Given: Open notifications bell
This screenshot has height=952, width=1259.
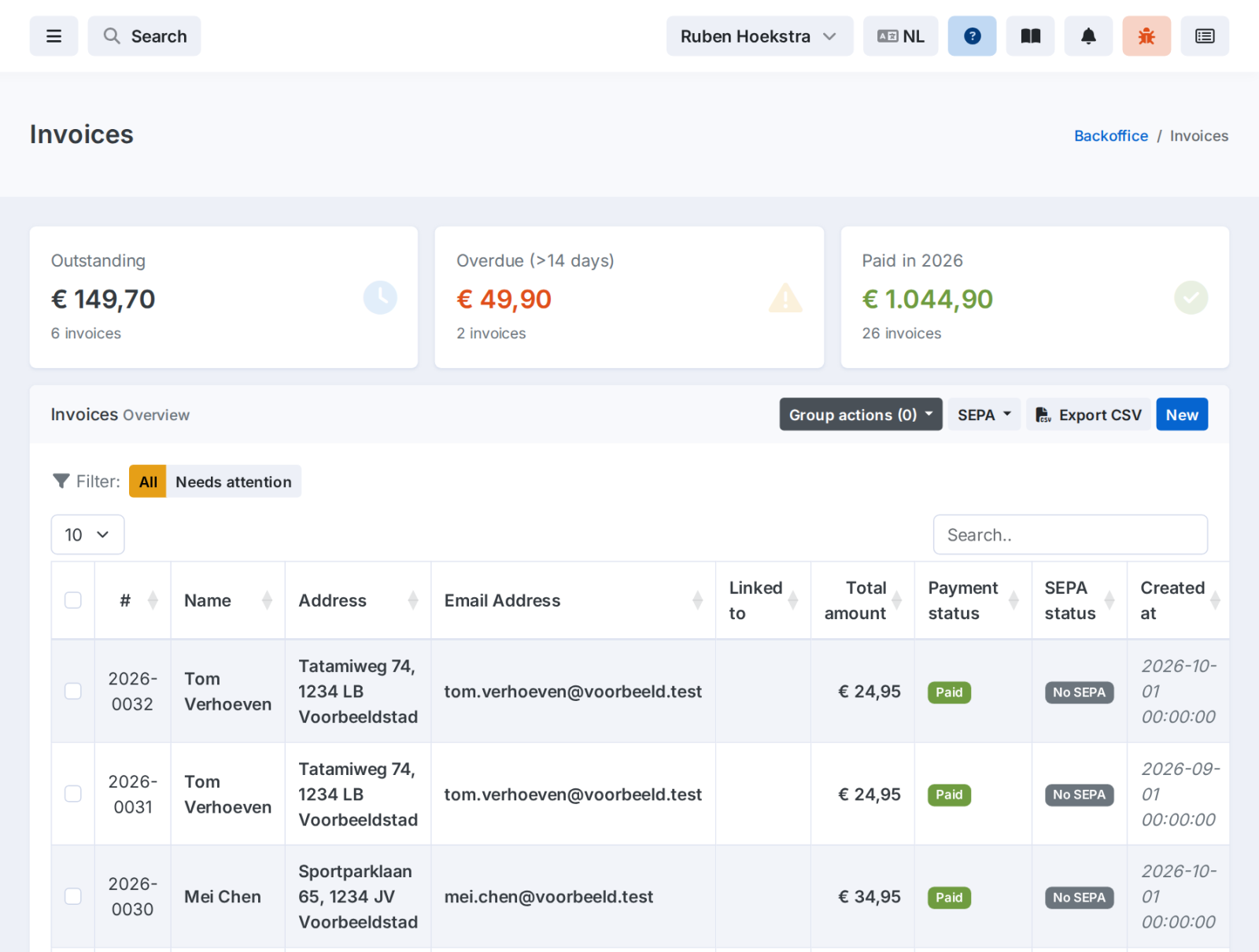Looking at the screenshot, I should (1088, 36).
